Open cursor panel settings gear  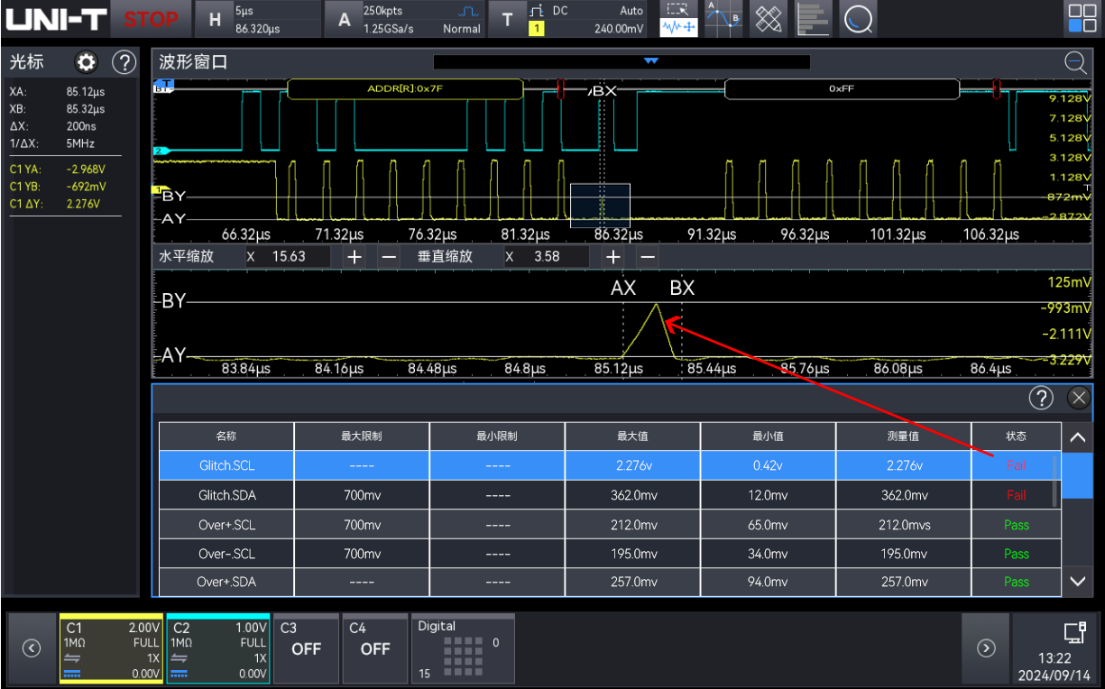point(87,63)
